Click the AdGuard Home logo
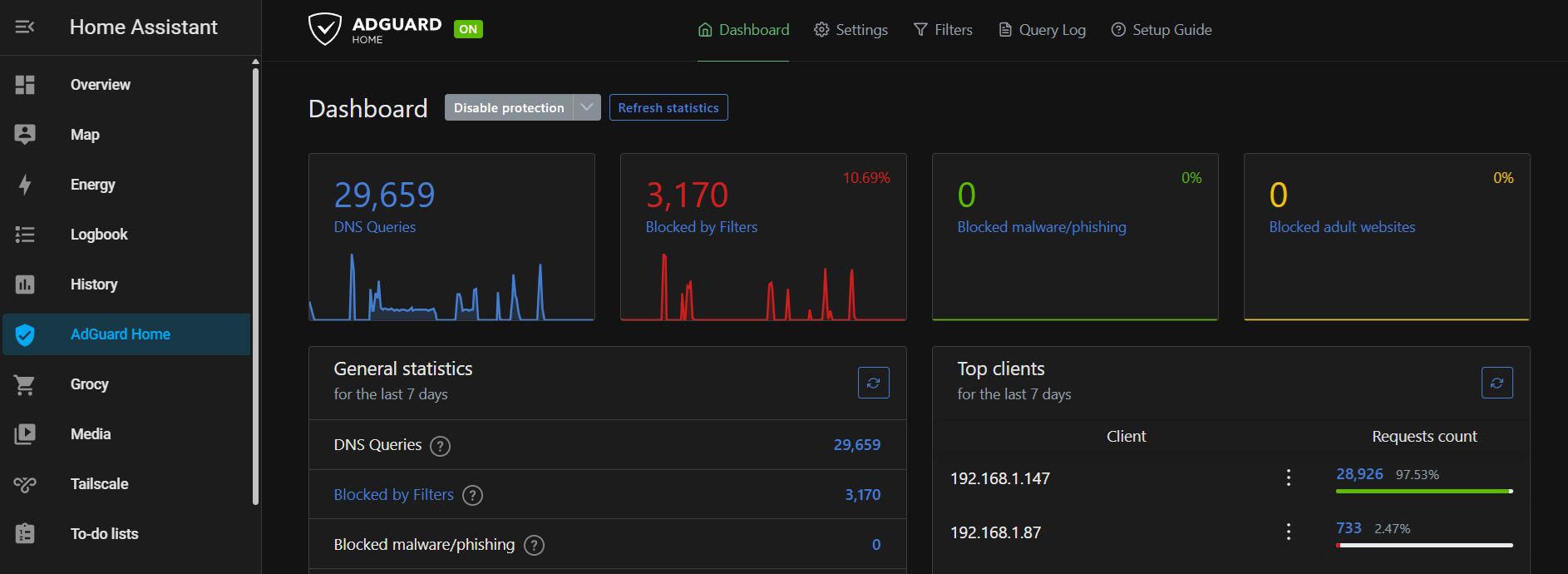Image resolution: width=1568 pixels, height=574 pixels. pyautogui.click(x=375, y=29)
